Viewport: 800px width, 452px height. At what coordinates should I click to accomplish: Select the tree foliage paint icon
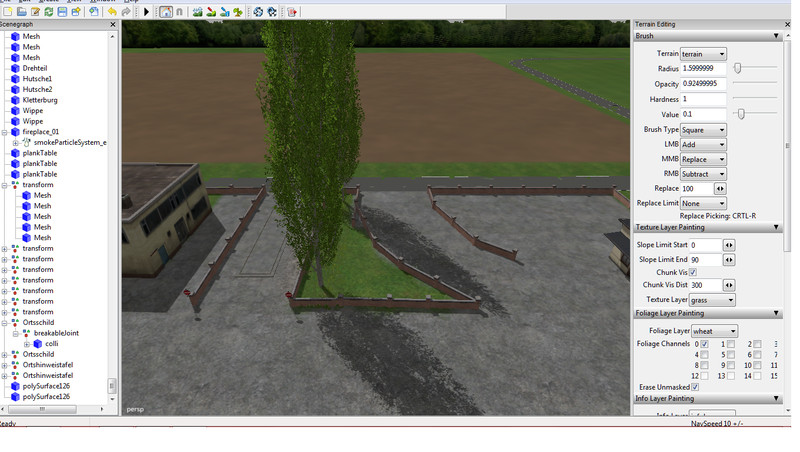[x=238, y=11]
